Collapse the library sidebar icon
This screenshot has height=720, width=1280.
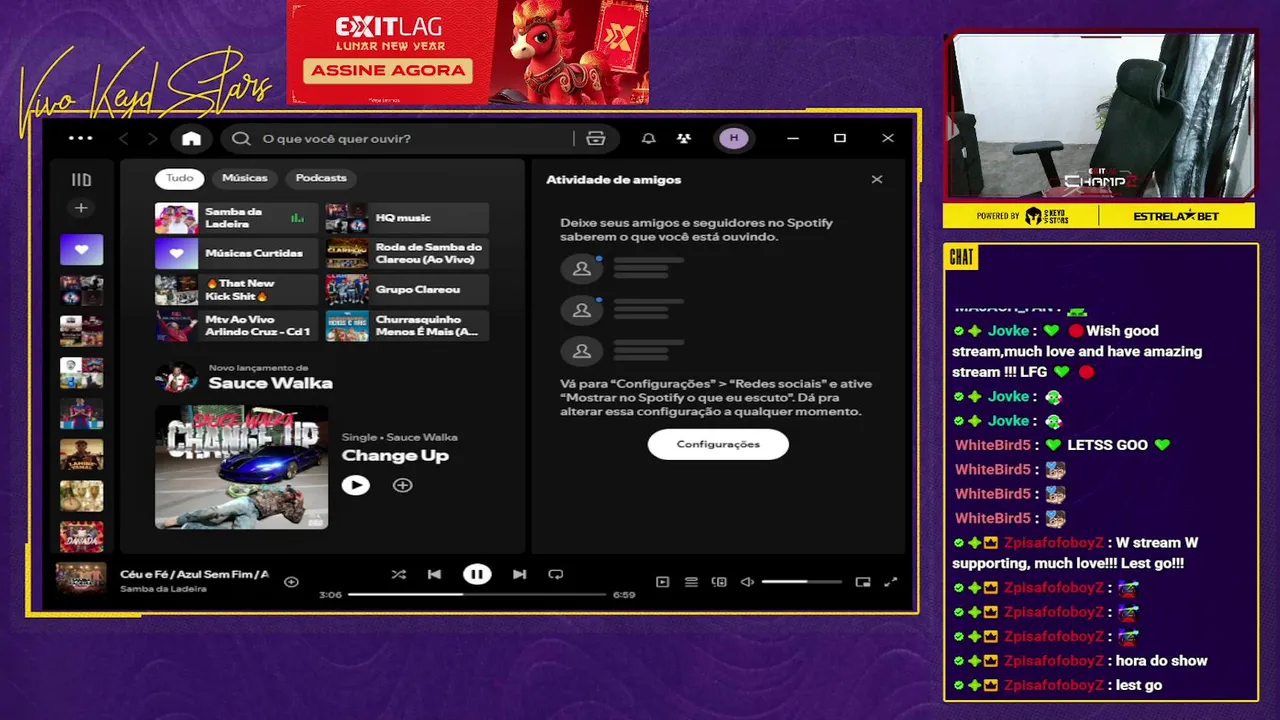[81, 180]
